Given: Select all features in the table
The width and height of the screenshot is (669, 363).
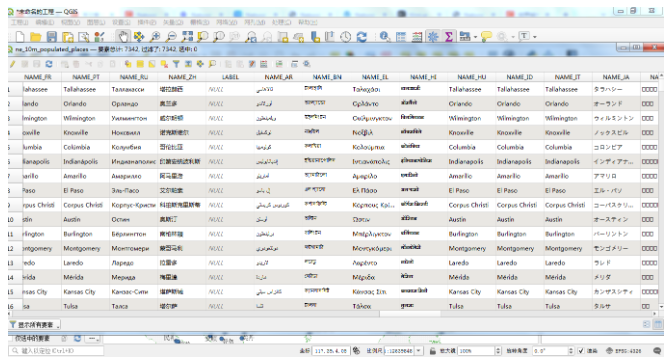Looking at the screenshot, I should click(x=140, y=64).
